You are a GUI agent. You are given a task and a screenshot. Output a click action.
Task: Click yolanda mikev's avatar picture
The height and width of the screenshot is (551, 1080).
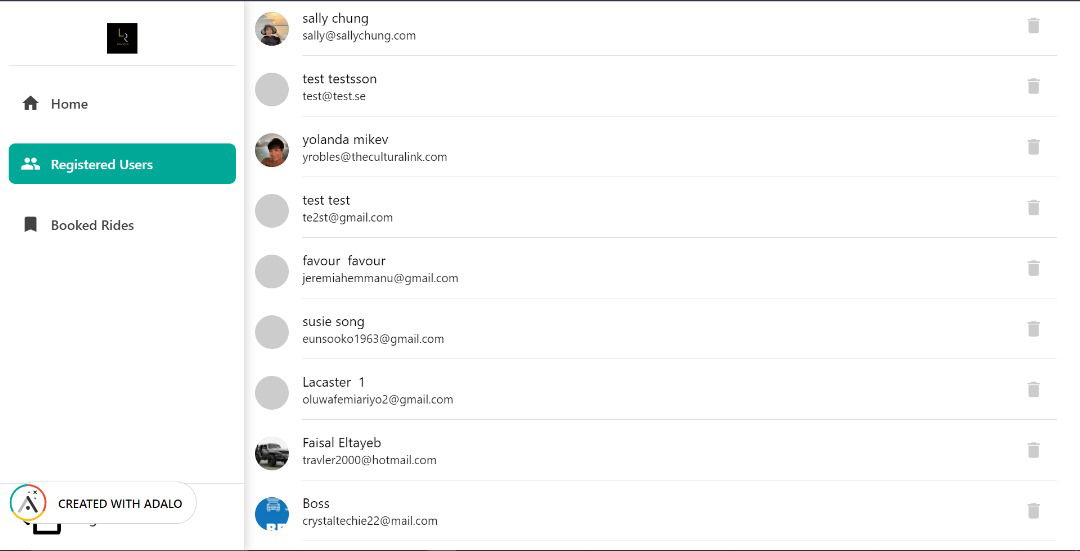tap(272, 150)
